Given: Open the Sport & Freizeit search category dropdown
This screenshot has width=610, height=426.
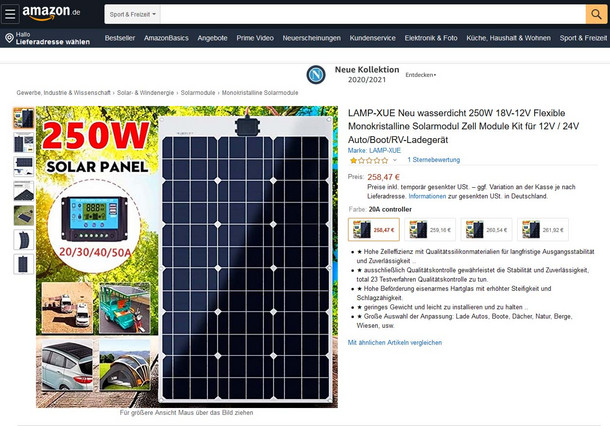Looking at the screenshot, I should [133, 15].
